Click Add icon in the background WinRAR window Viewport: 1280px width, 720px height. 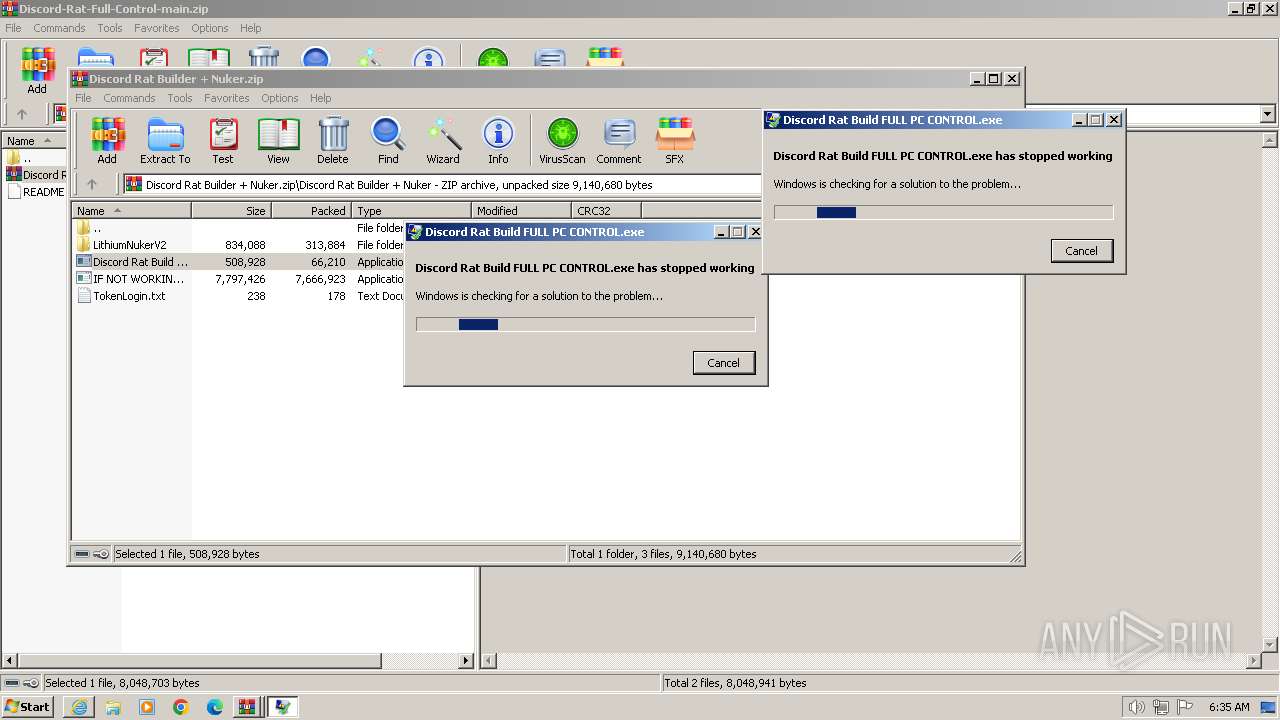point(37,71)
